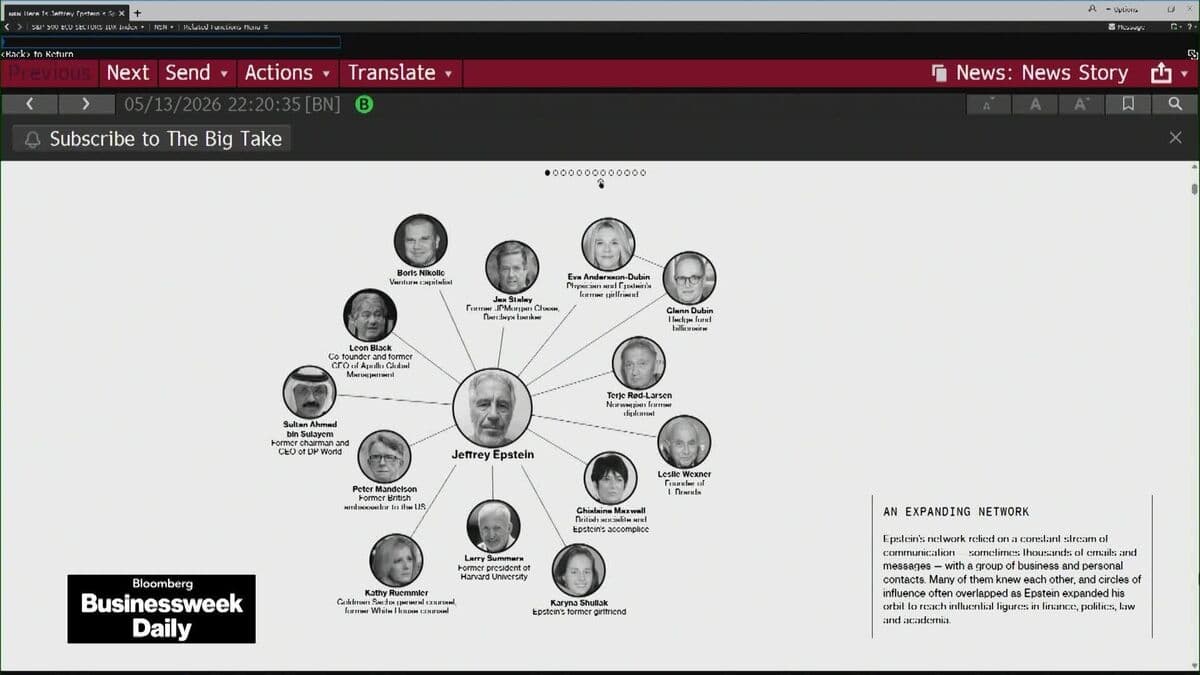The image size is (1200, 675).
Task: Select the last carousel pagination dot
Action: 642,173
